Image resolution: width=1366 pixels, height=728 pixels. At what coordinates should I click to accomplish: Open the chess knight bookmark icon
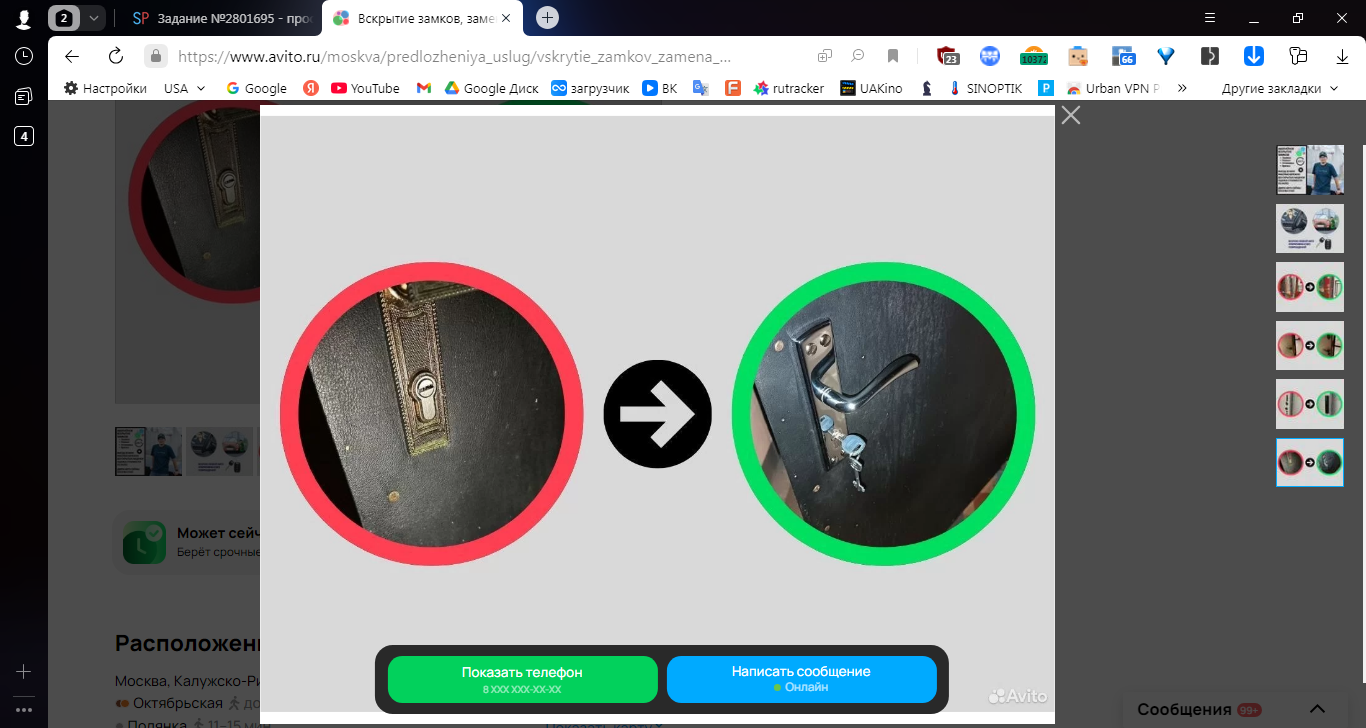click(927, 88)
